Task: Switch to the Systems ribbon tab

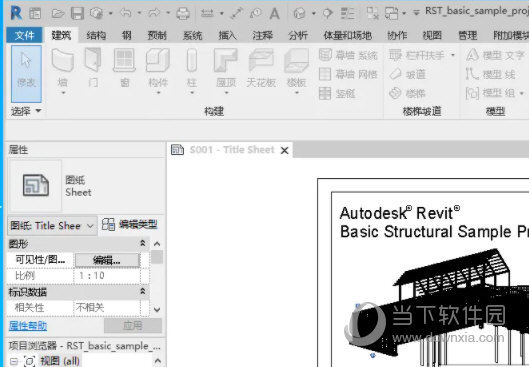Action: click(192, 35)
